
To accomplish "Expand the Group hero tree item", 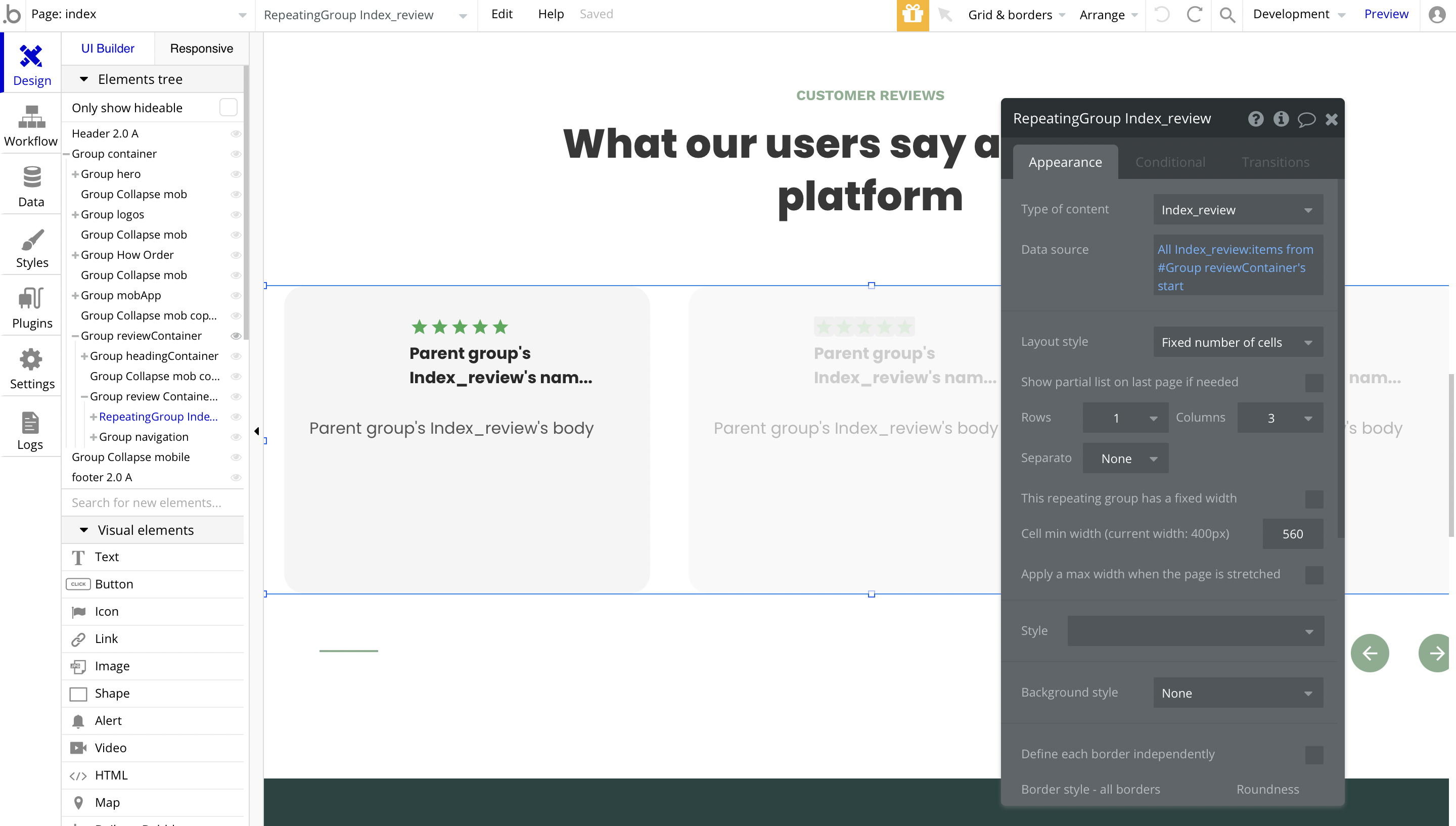I will (75, 174).
